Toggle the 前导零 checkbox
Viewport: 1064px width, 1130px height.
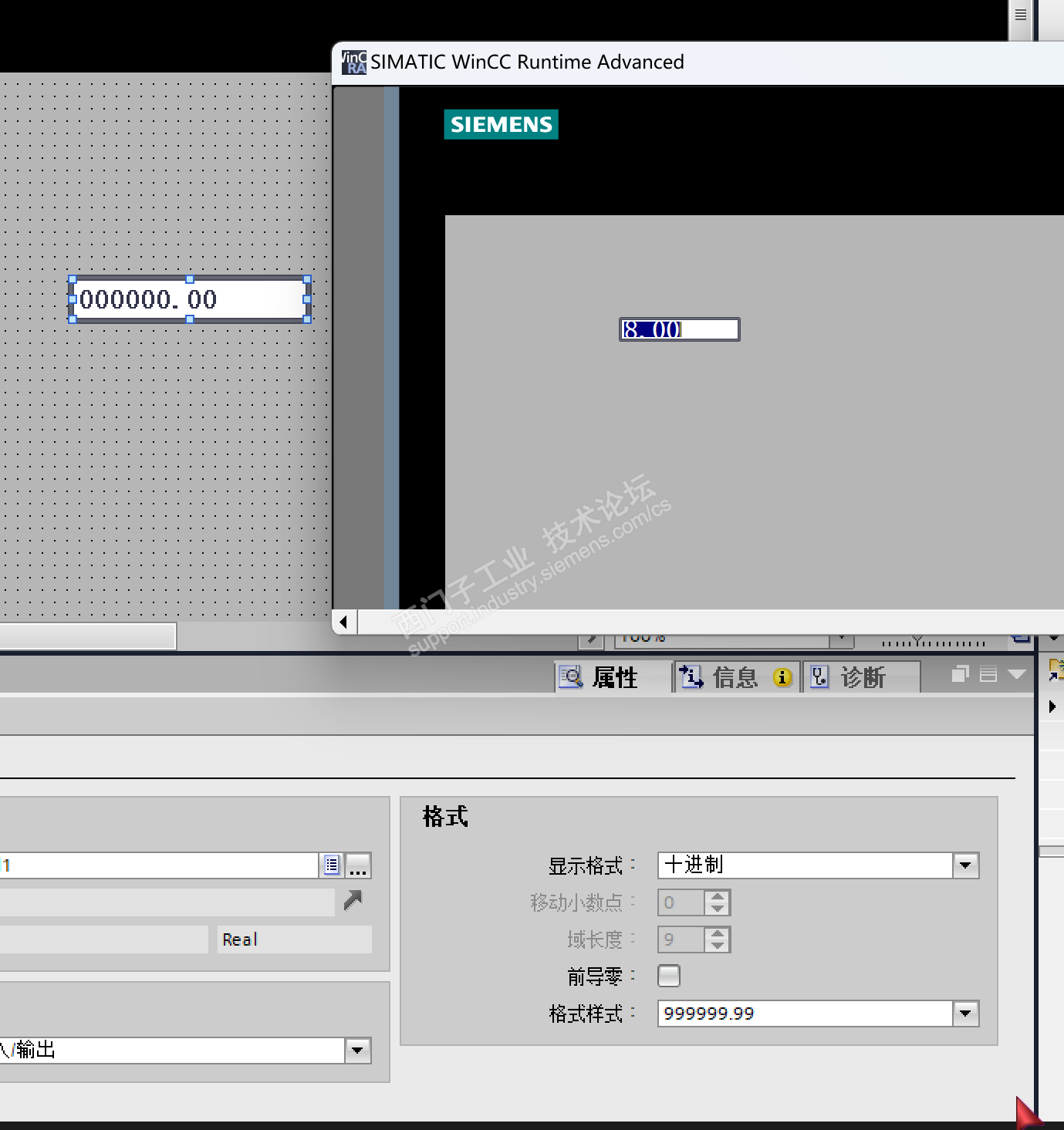coord(669,976)
